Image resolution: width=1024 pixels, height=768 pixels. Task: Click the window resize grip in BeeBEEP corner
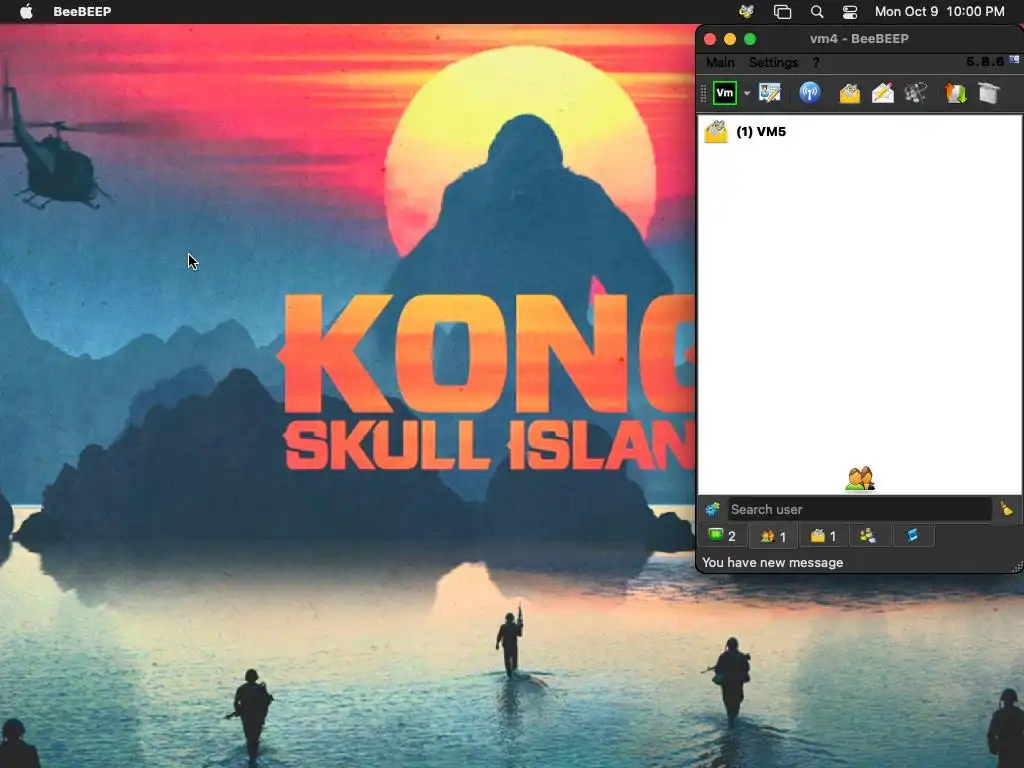point(1017,567)
